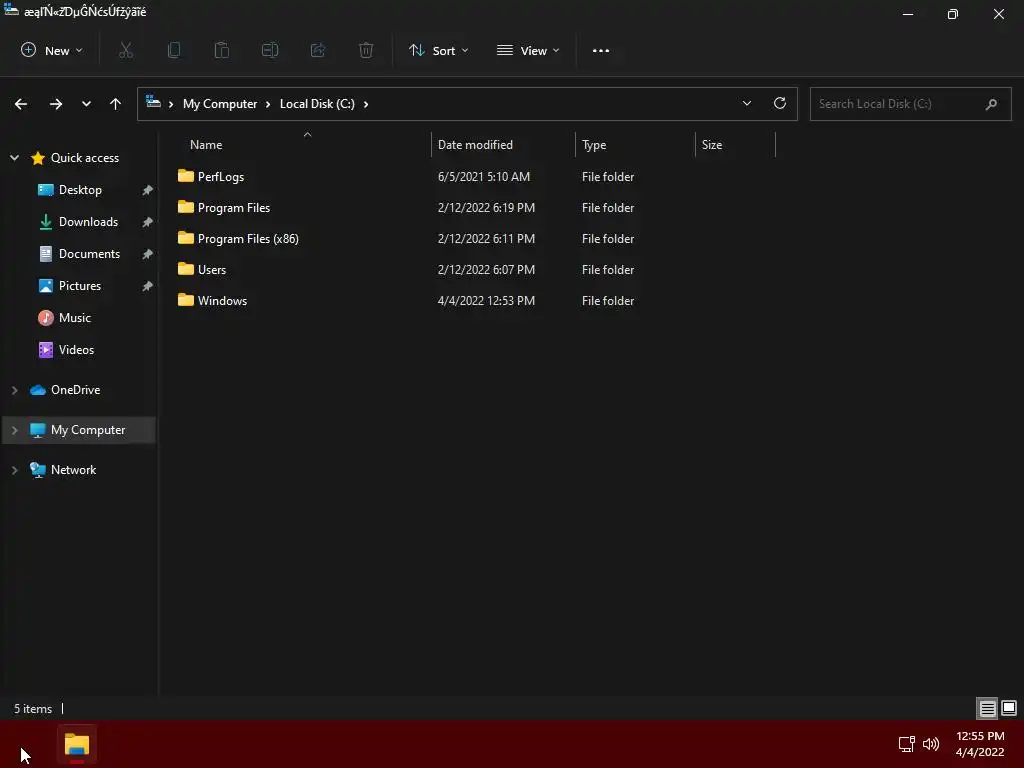Open File Explorer from the taskbar
Screen dimensions: 1024x768
point(77,744)
